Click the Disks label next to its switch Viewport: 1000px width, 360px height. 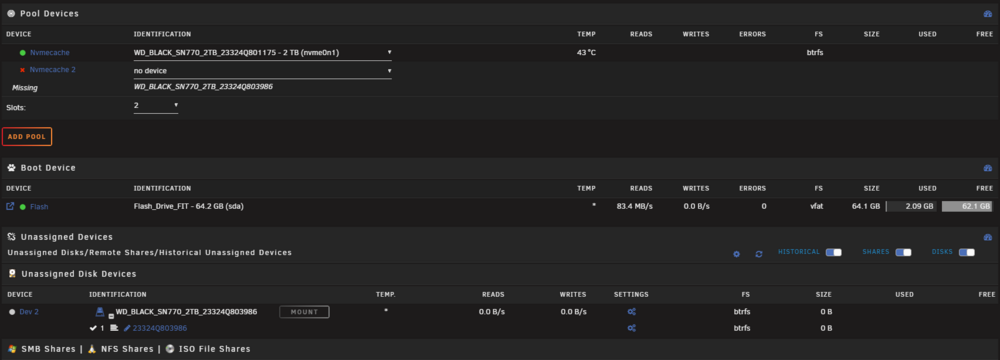(x=943, y=252)
